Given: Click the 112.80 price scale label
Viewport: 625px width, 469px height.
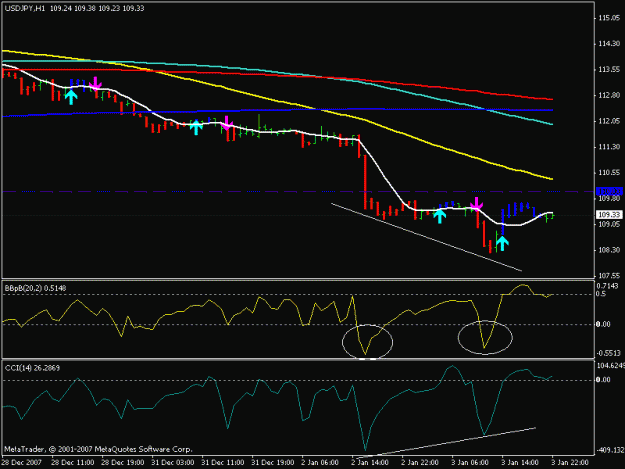Looking at the screenshot, I should (x=609, y=96).
